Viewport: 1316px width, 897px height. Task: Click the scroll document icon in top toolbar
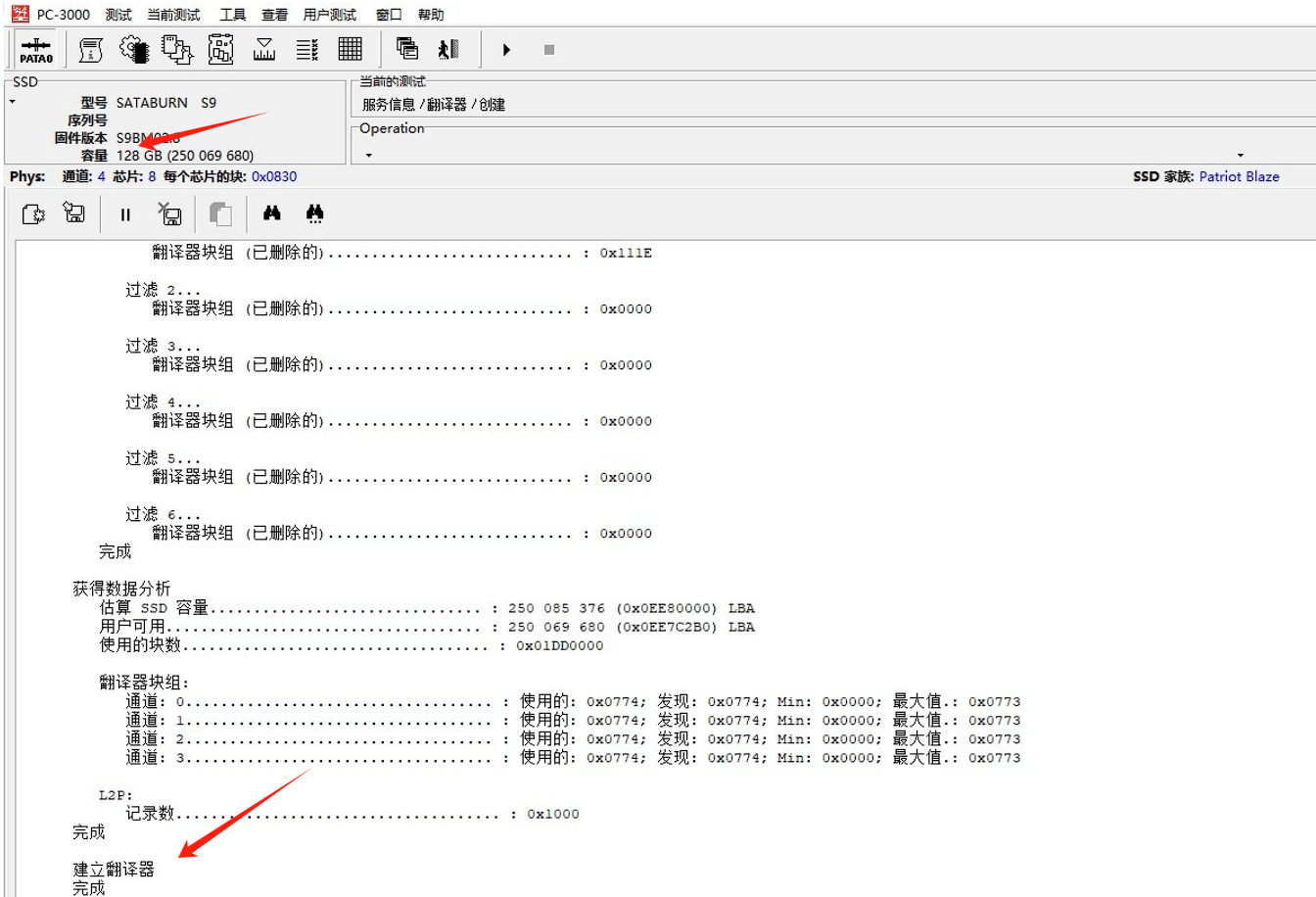91,50
